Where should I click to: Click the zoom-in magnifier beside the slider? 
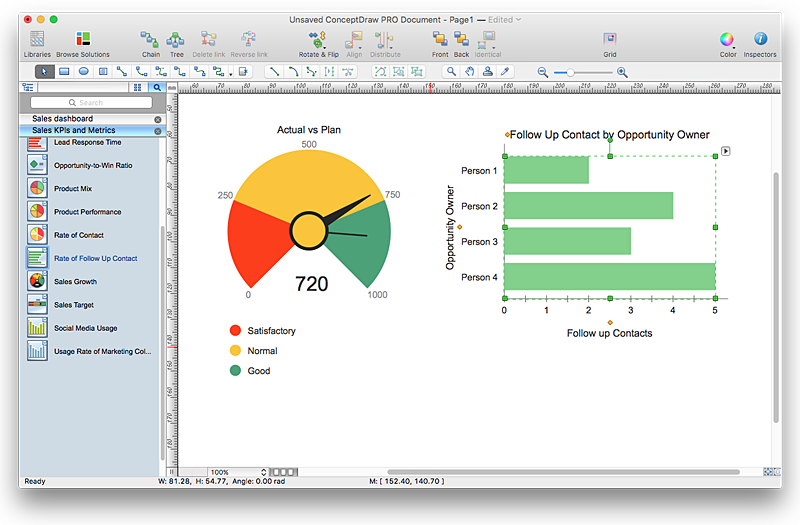click(x=622, y=72)
